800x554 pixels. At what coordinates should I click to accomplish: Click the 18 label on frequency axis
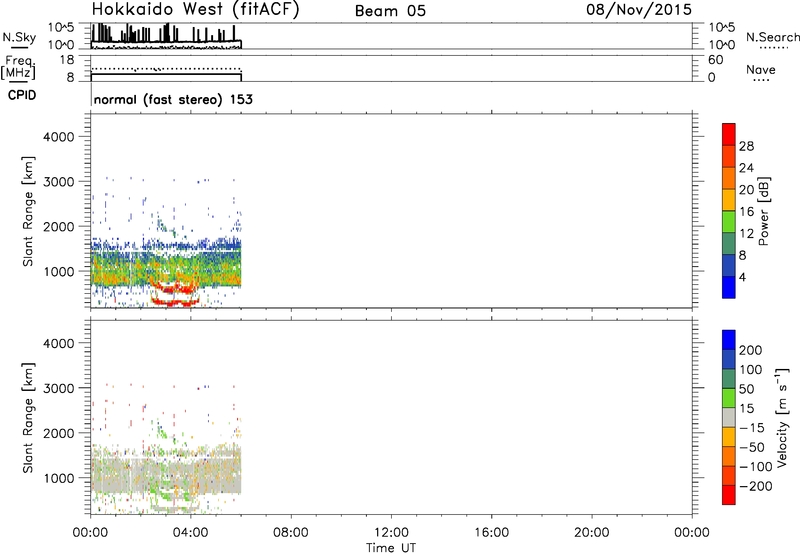[x=67, y=60]
